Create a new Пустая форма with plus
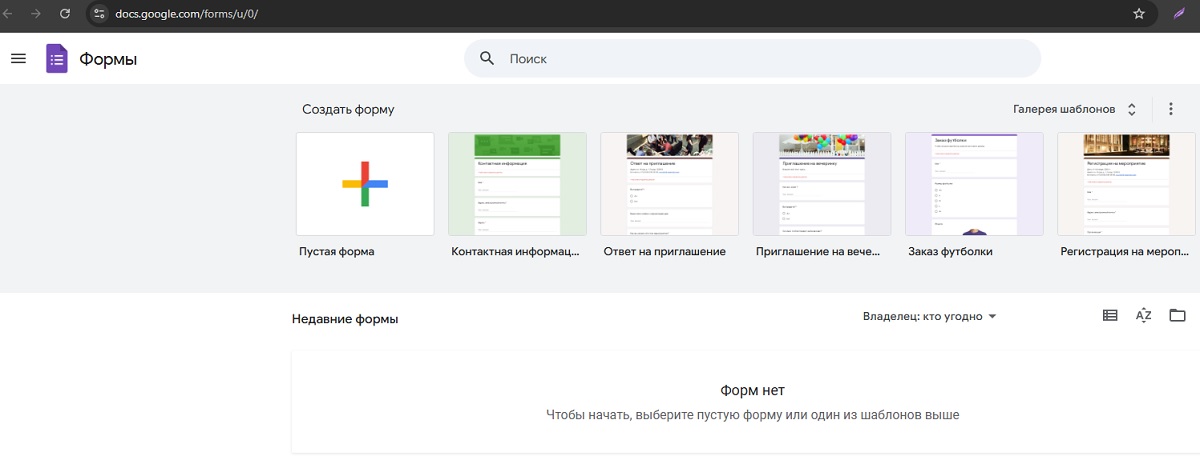Image resolution: width=1200 pixels, height=456 pixels. pos(365,184)
